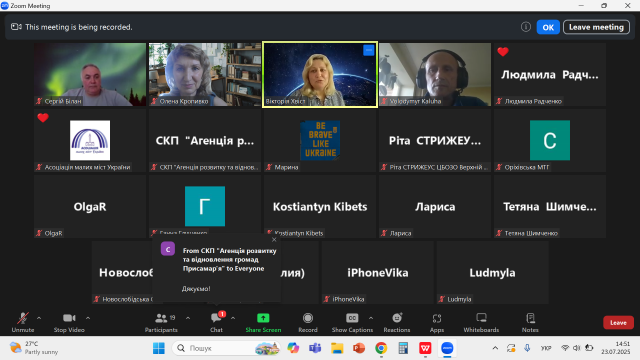Viewport: 640px width, 360px height.
Task: Expand the Show Captions options arrow
Action: point(371,318)
